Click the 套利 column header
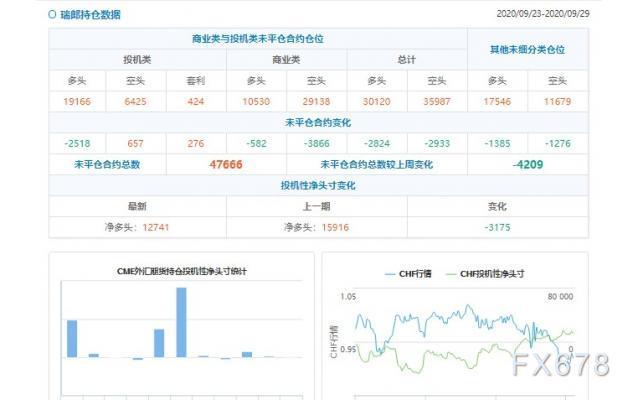 196,81
